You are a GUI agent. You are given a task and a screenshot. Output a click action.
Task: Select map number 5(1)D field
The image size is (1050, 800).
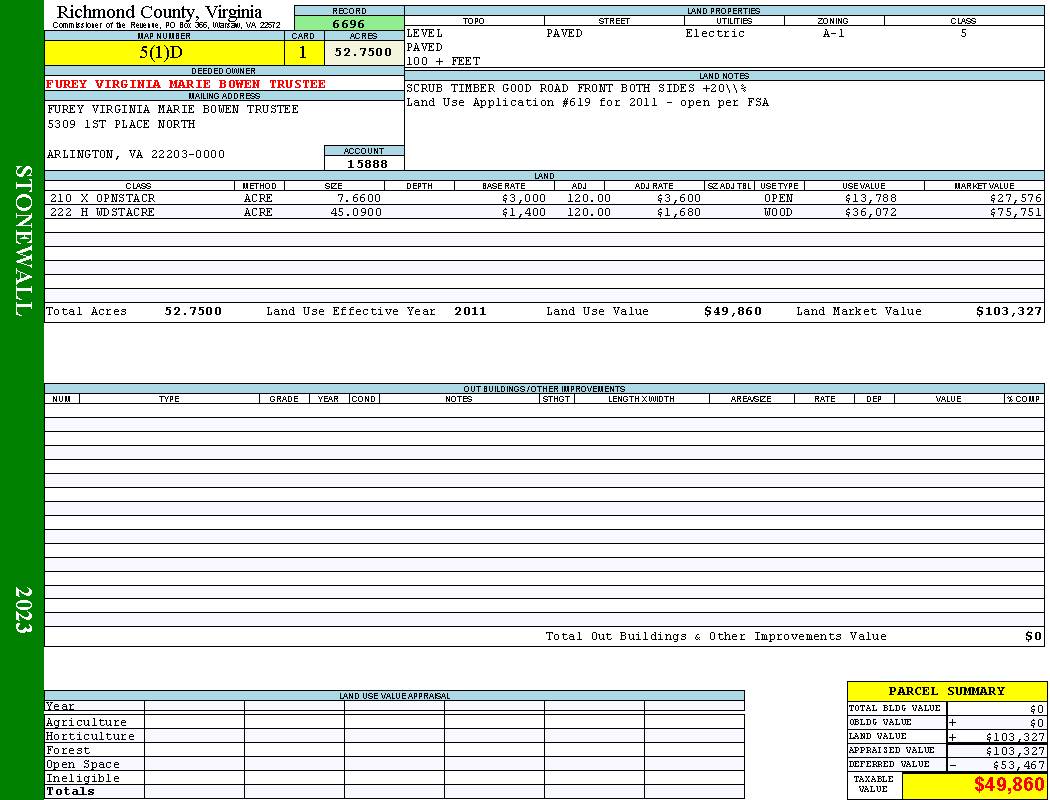[x=164, y=53]
